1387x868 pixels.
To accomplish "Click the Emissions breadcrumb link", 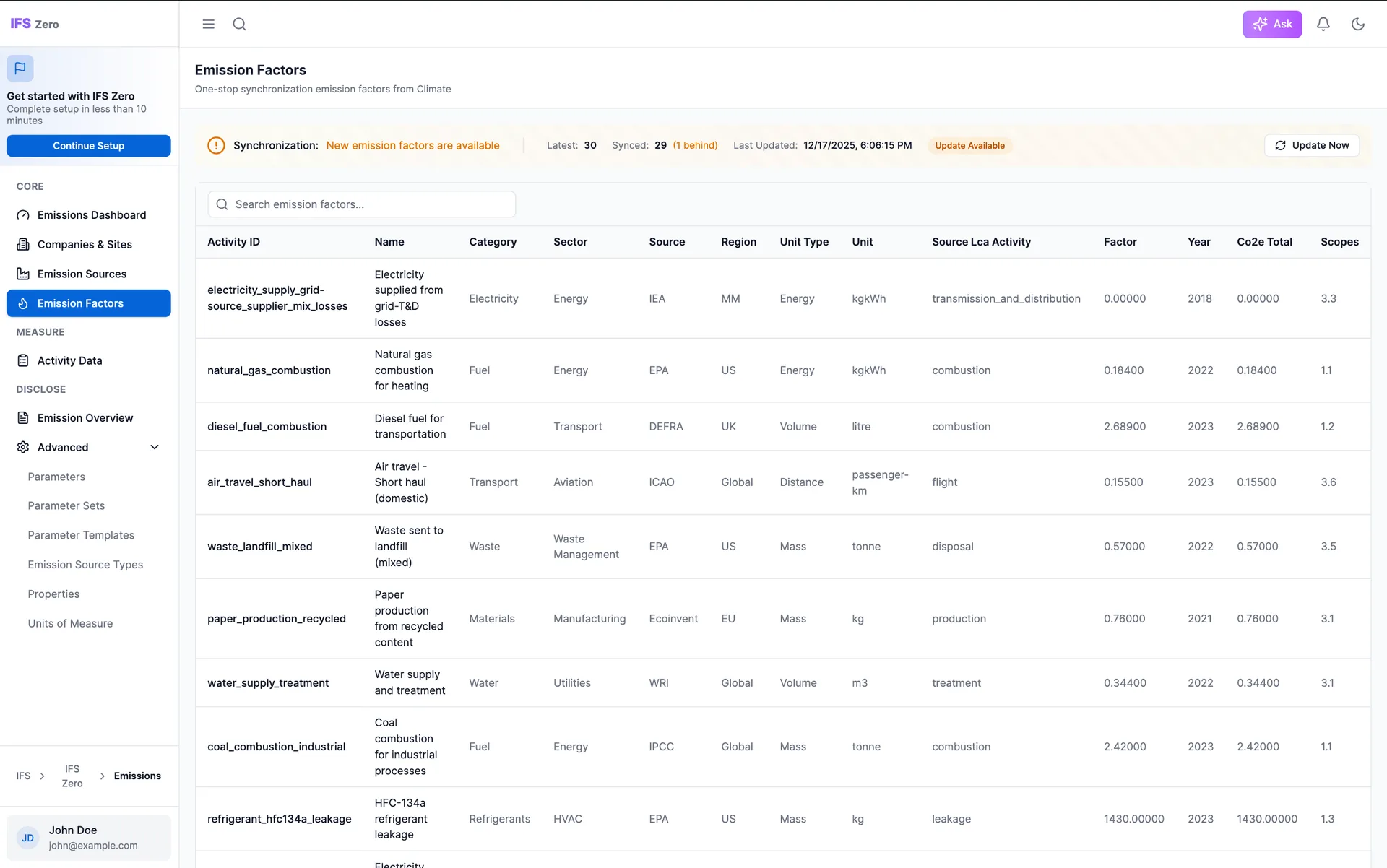I will 137,776.
